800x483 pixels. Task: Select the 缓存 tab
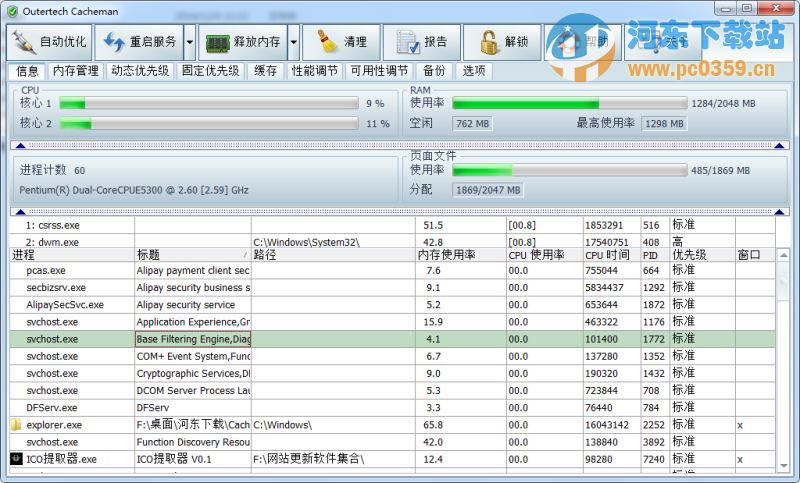265,71
